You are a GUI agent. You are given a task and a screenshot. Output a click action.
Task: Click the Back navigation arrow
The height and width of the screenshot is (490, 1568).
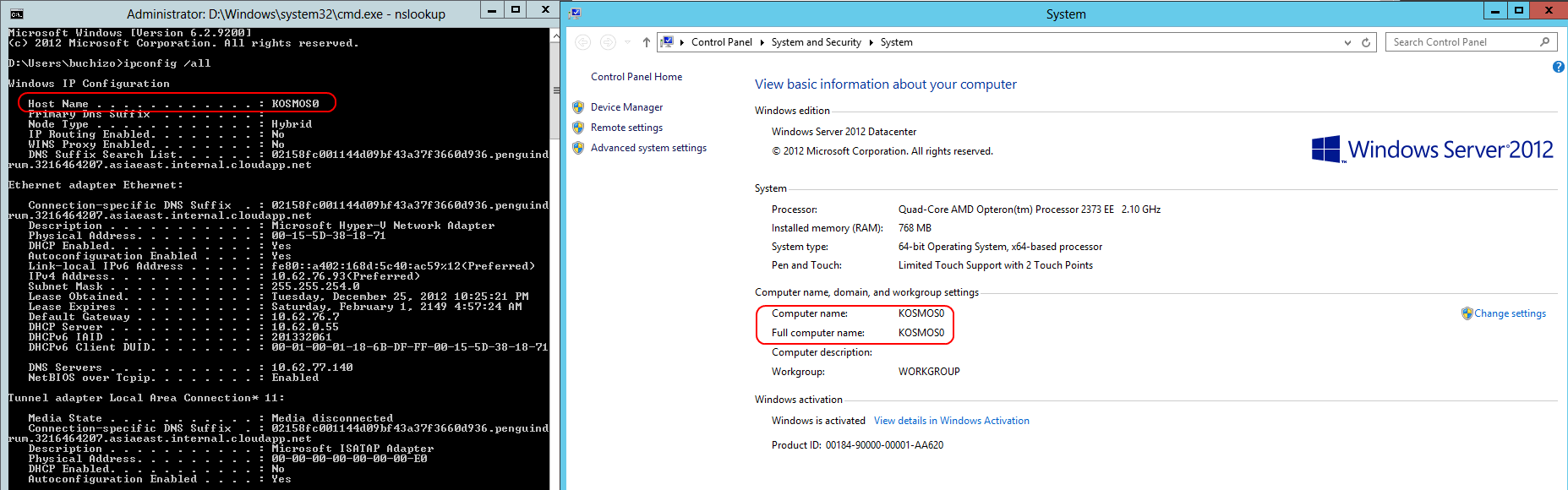pyautogui.click(x=582, y=42)
